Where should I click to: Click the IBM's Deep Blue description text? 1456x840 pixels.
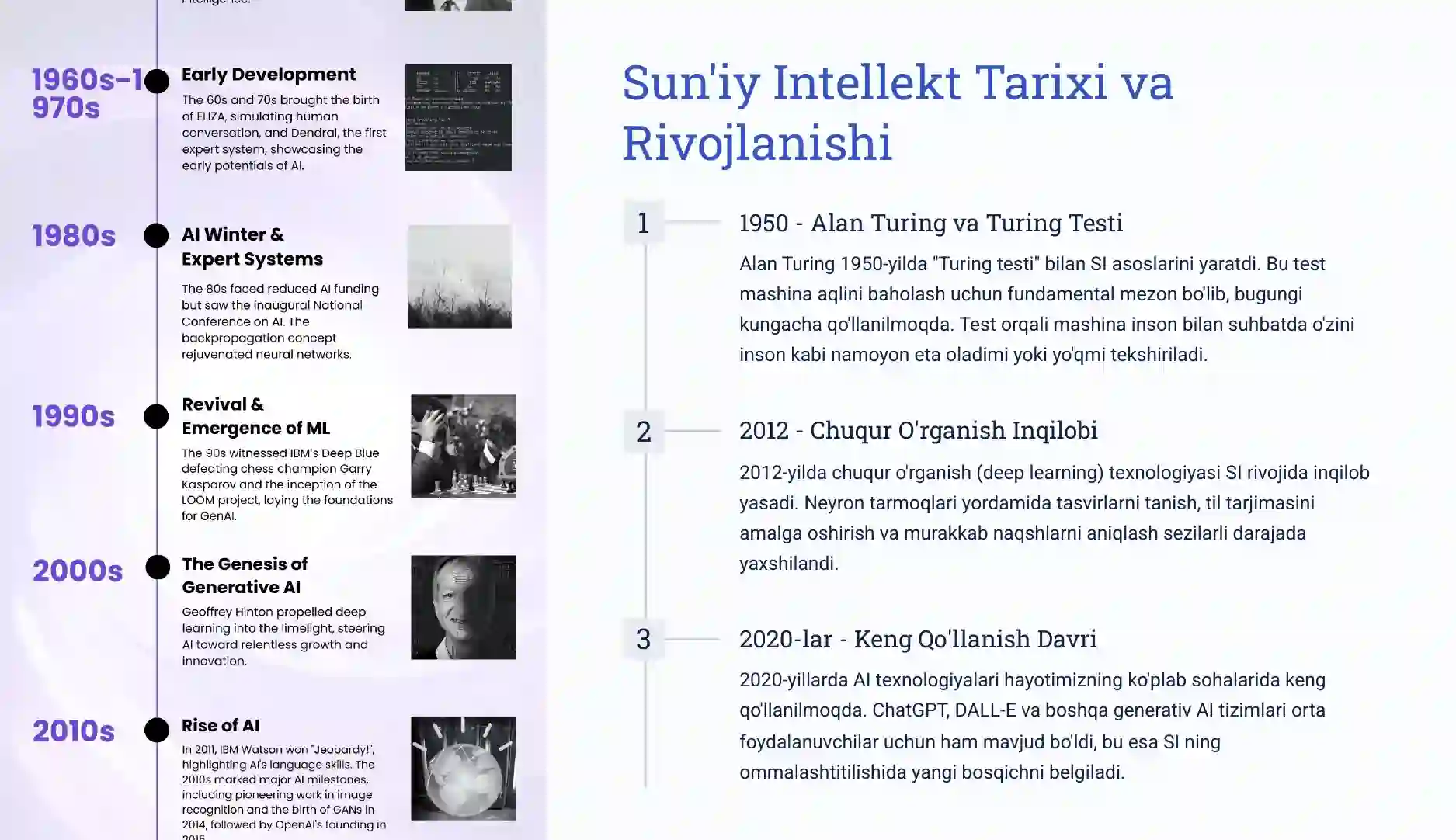[287, 484]
